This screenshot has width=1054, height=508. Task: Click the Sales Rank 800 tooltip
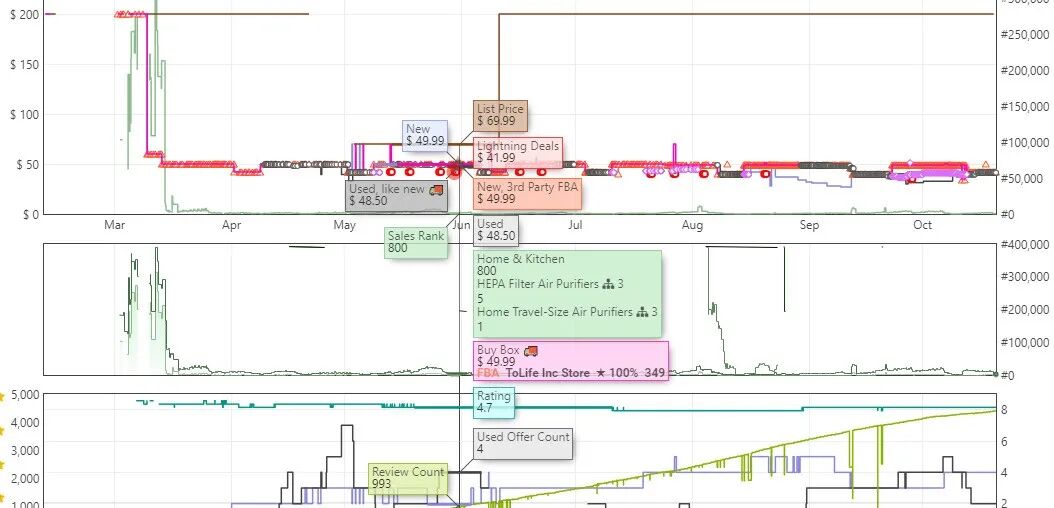point(415,242)
